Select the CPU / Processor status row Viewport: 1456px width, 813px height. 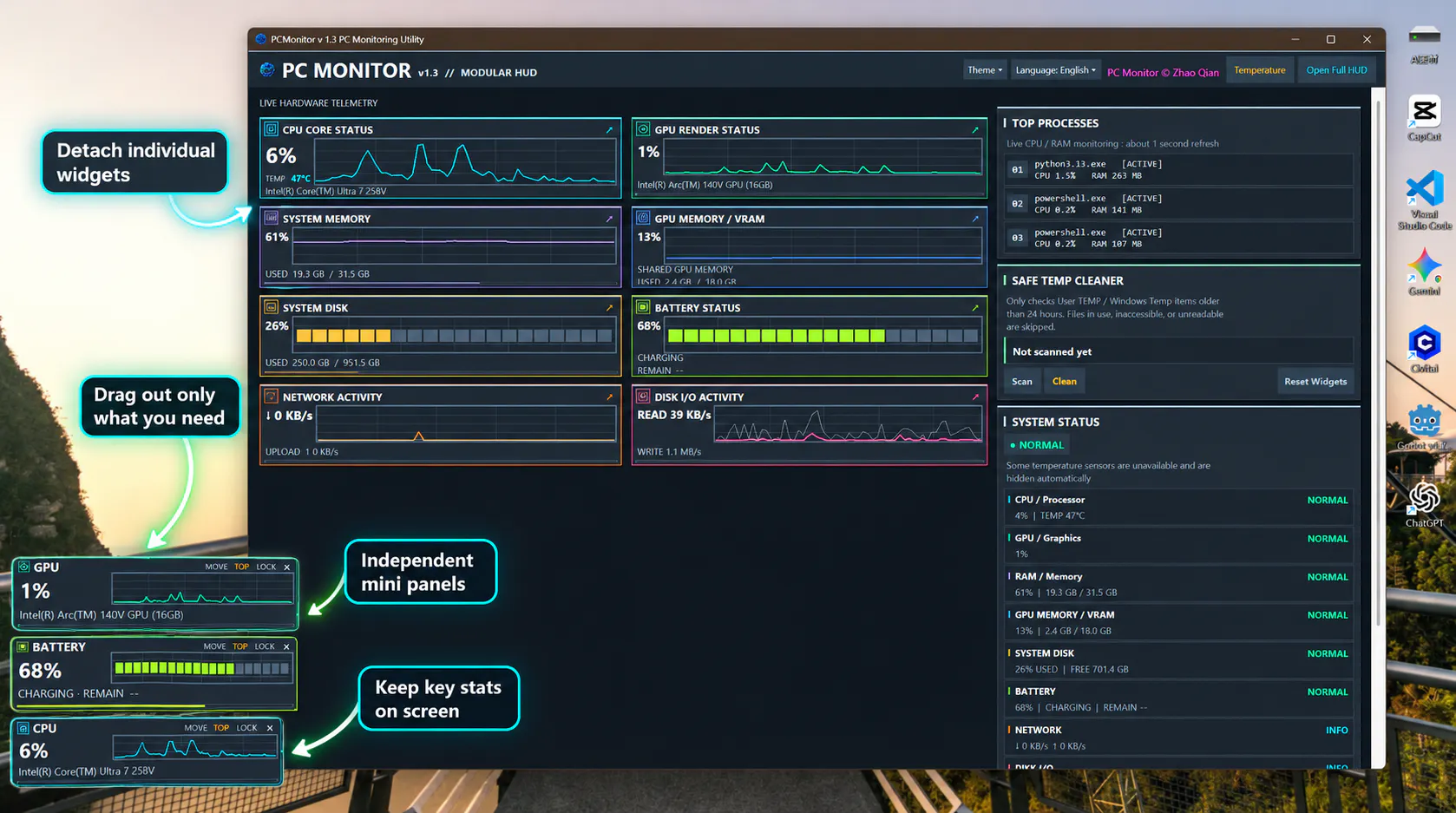click(x=1179, y=508)
